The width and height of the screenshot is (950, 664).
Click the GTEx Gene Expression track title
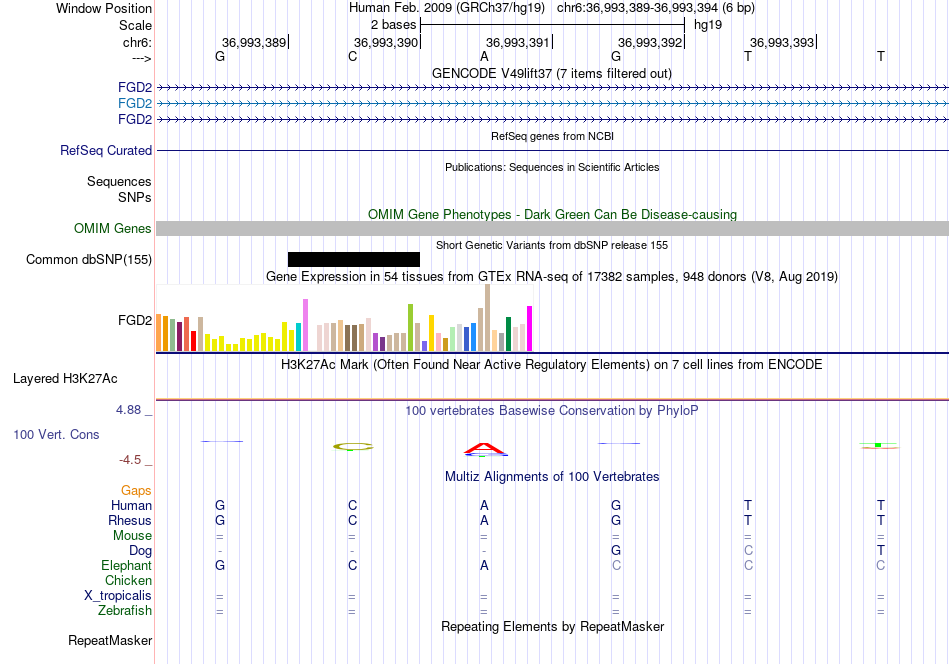pyautogui.click(x=552, y=277)
